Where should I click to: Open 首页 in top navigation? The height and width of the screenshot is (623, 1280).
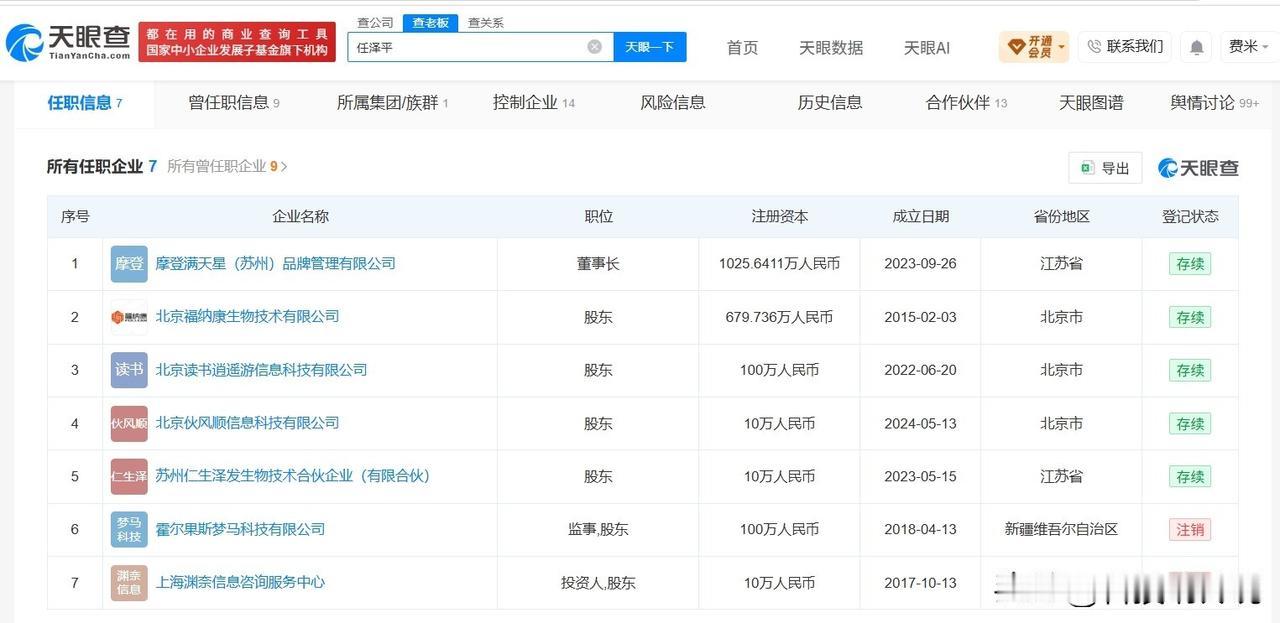742,47
